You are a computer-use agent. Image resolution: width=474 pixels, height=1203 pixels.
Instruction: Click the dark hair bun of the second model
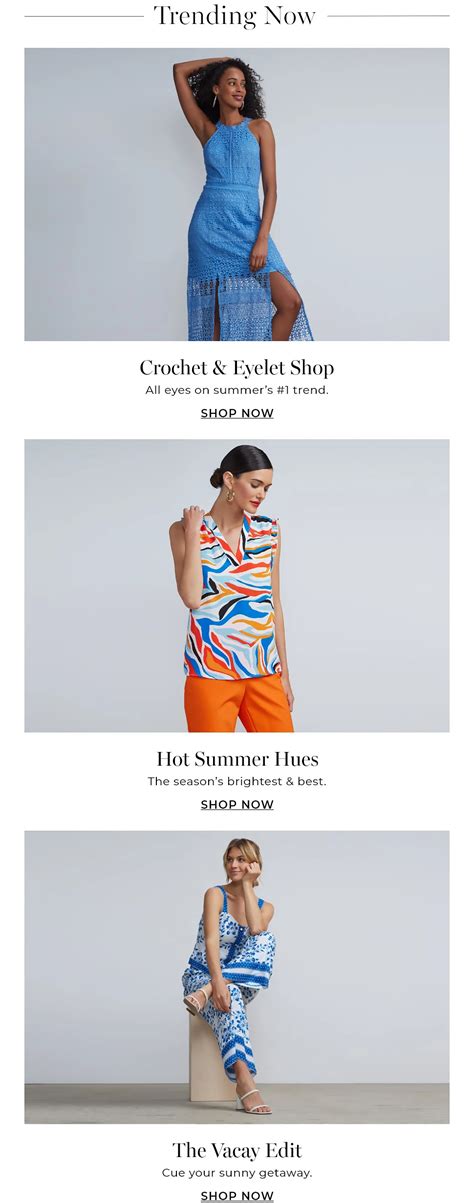217,478
